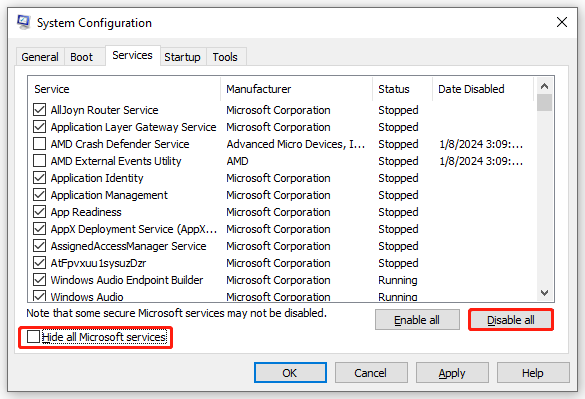The image size is (585, 399).
Task: Select 'AtFpvxuu1sysuzDzr' service name
Action: [98, 263]
